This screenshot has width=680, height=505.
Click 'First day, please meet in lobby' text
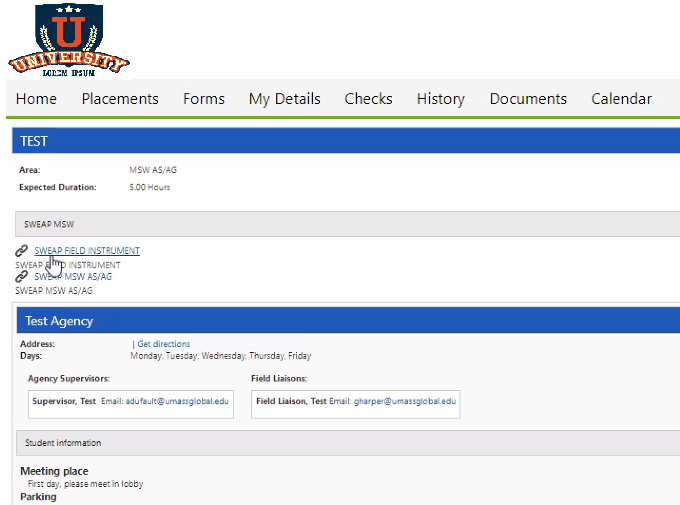pos(85,484)
